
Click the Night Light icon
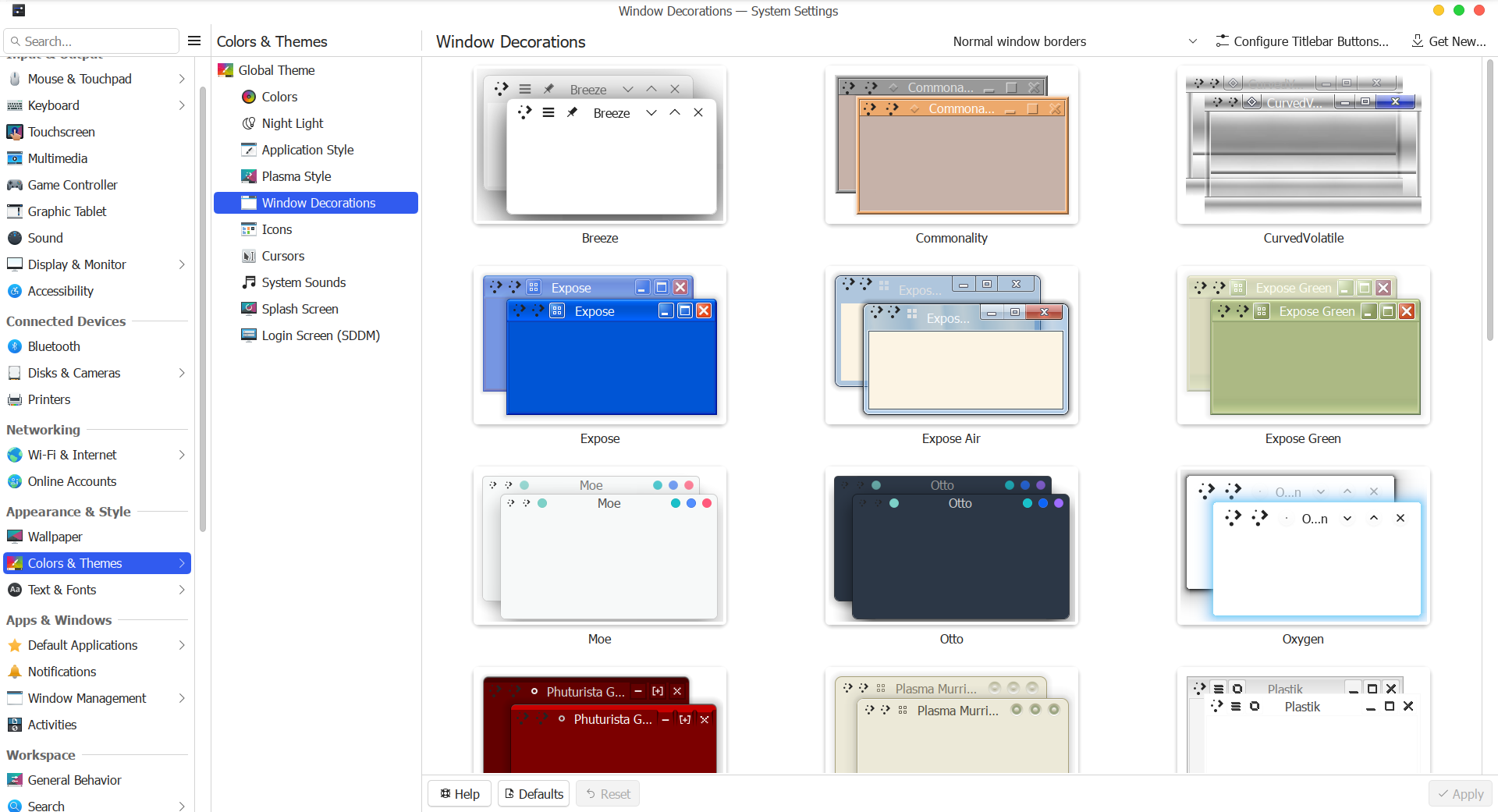(249, 123)
